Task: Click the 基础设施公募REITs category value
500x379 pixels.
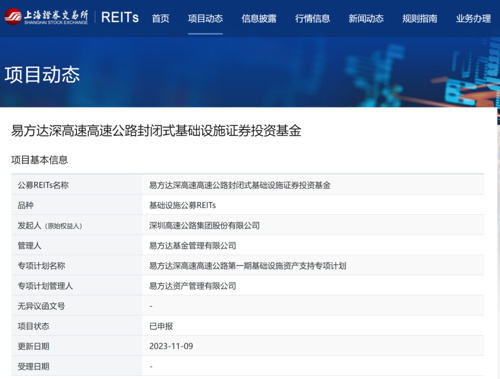Action: click(x=183, y=205)
